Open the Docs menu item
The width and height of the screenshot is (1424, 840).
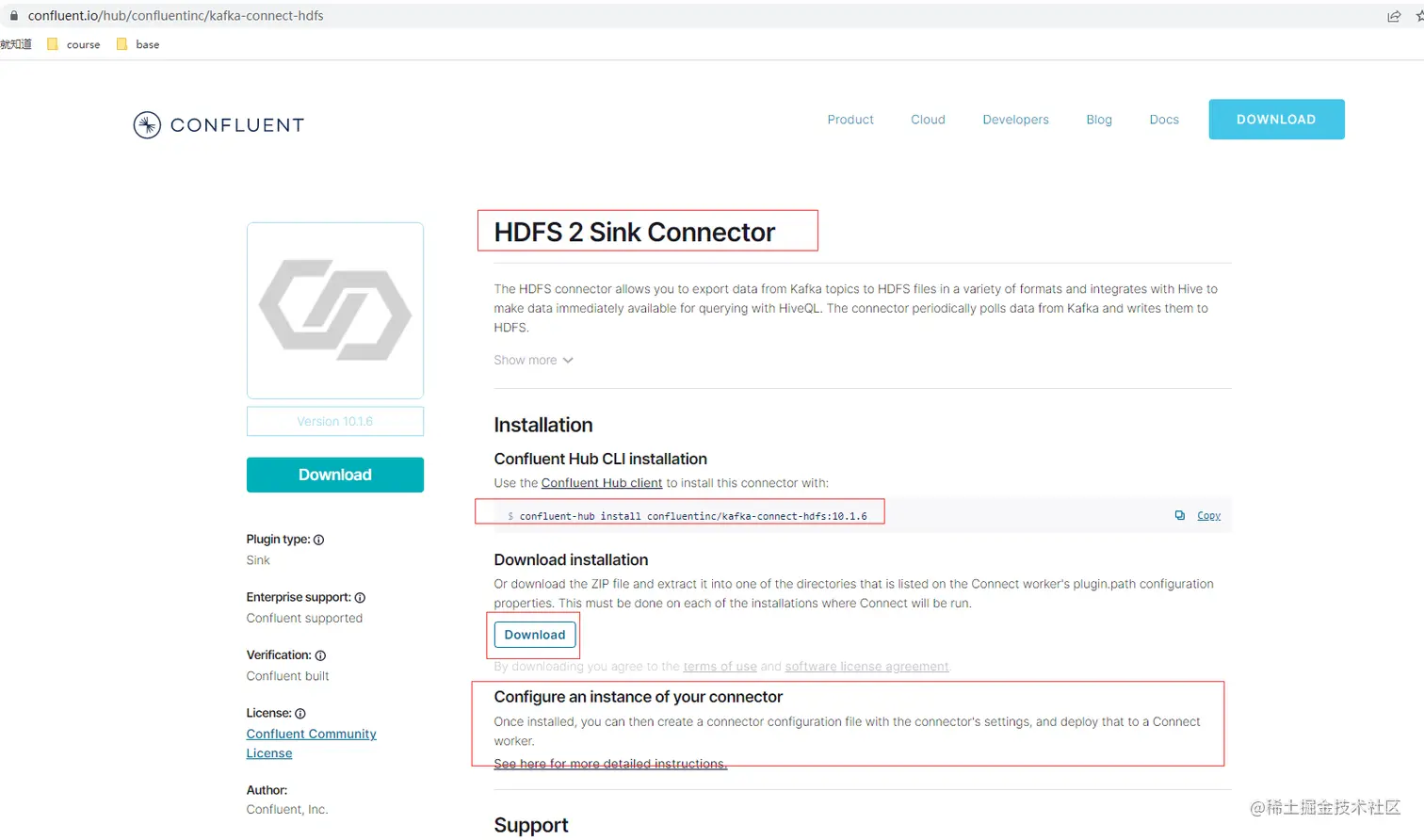pyautogui.click(x=1164, y=120)
